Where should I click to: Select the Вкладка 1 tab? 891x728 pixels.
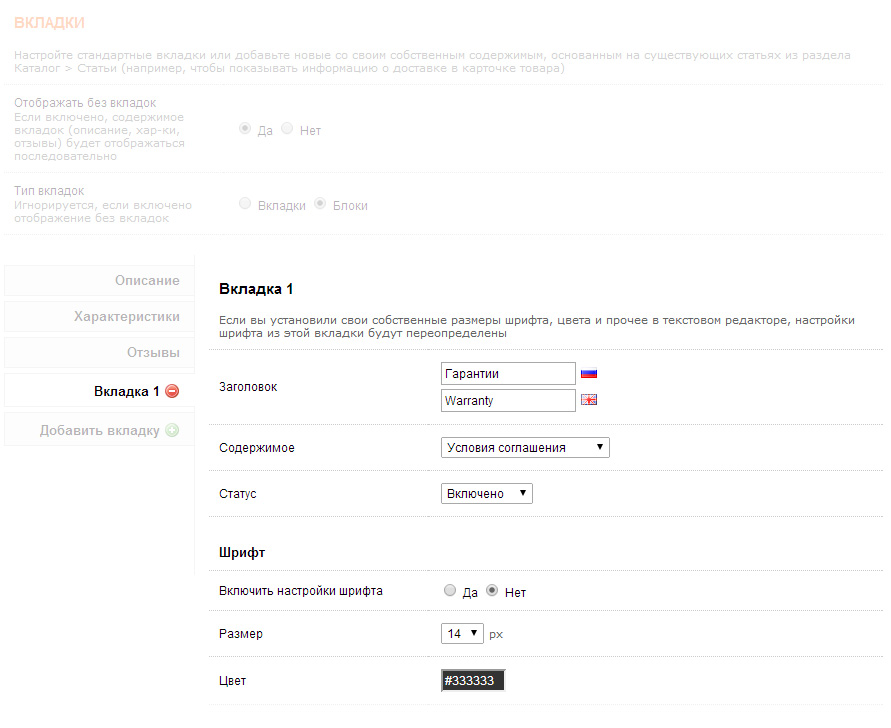[126, 391]
